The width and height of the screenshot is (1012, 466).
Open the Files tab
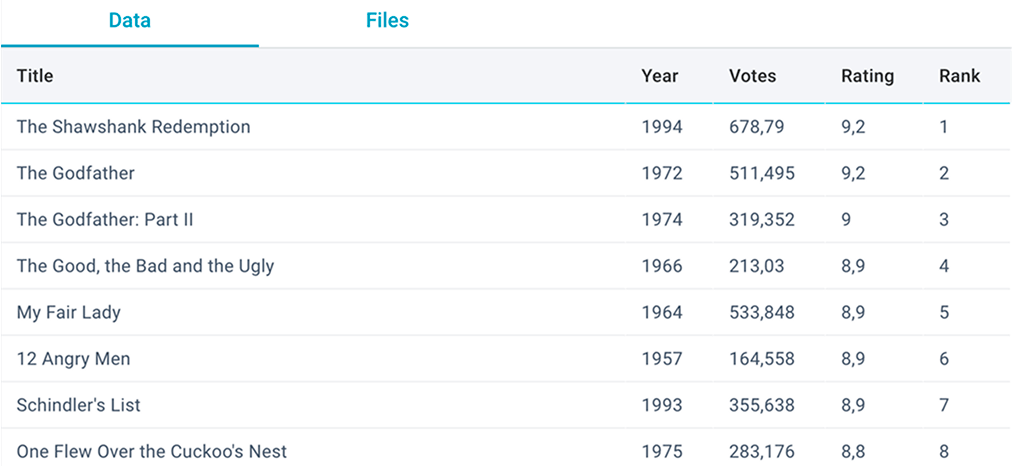(387, 21)
